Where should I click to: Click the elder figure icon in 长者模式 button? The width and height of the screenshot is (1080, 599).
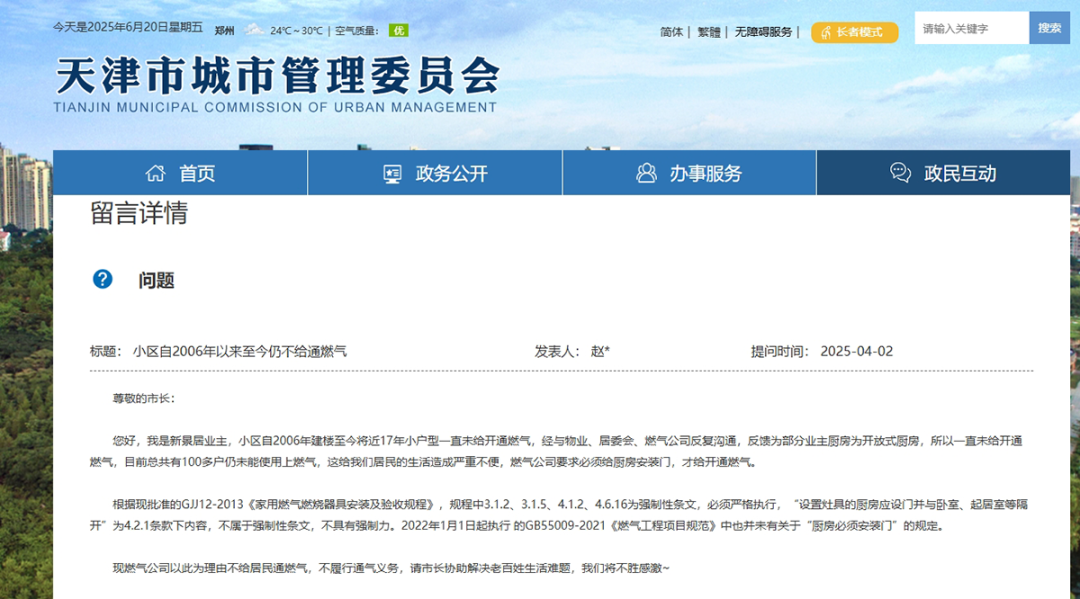click(x=825, y=32)
